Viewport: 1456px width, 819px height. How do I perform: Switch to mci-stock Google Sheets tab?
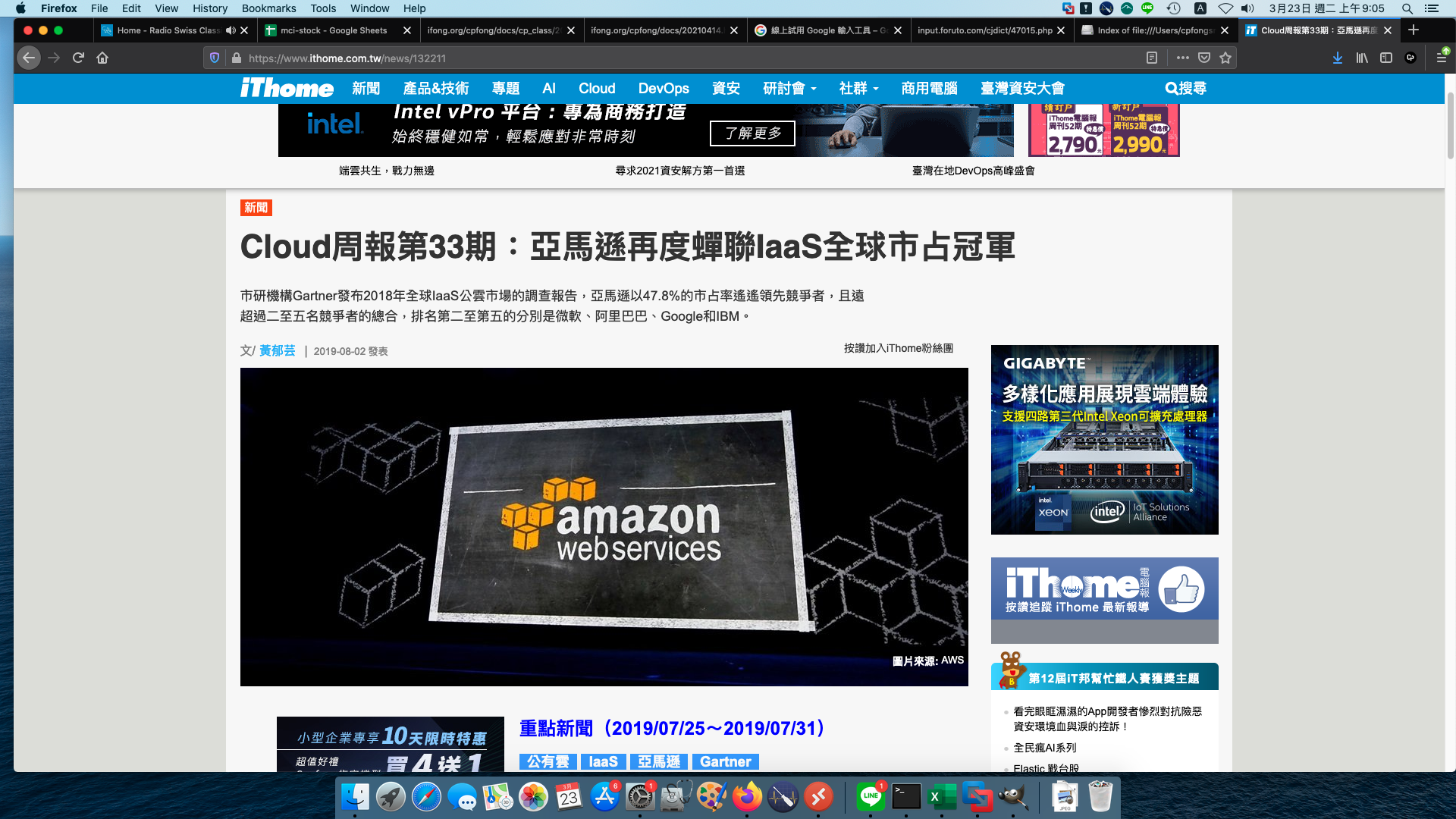(x=334, y=30)
